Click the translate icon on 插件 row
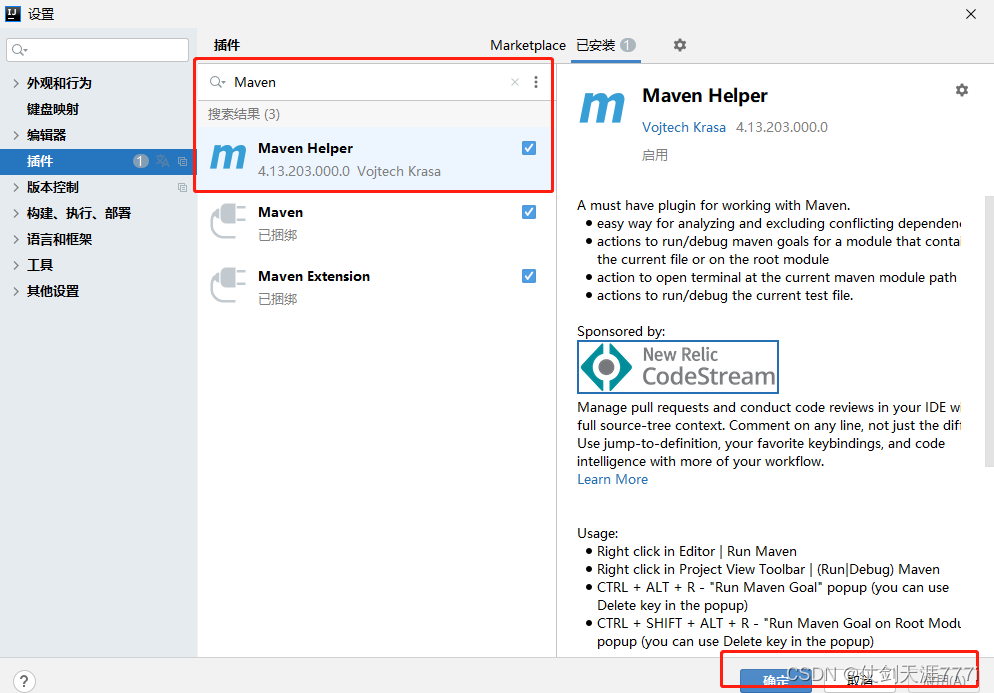994x693 pixels. [x=163, y=161]
